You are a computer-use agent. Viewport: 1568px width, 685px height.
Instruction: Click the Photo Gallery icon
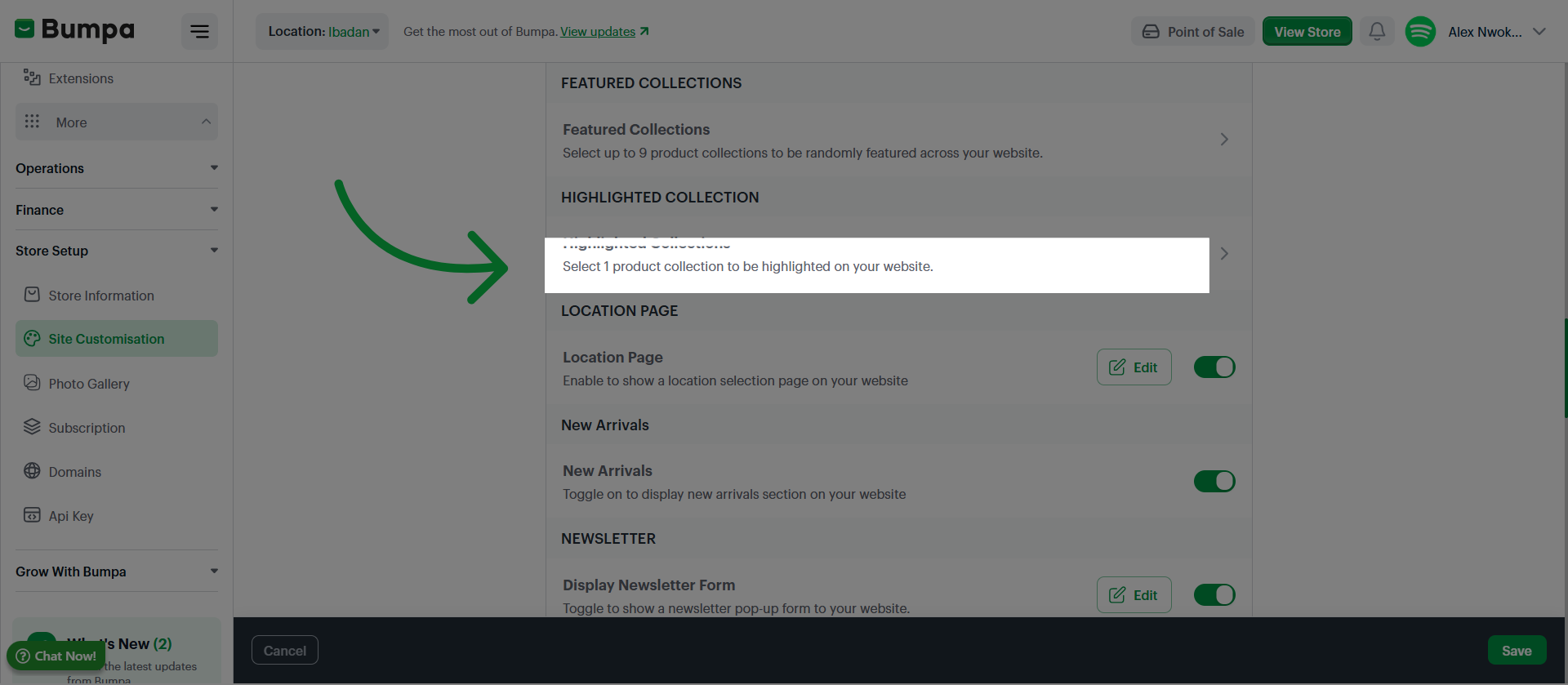[32, 382]
